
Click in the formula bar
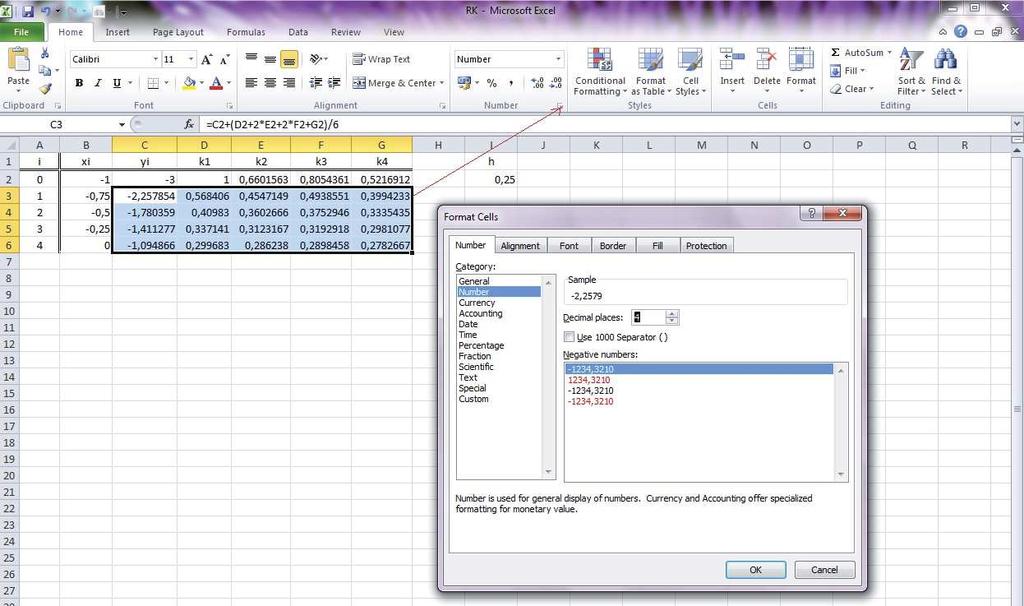click(606, 124)
